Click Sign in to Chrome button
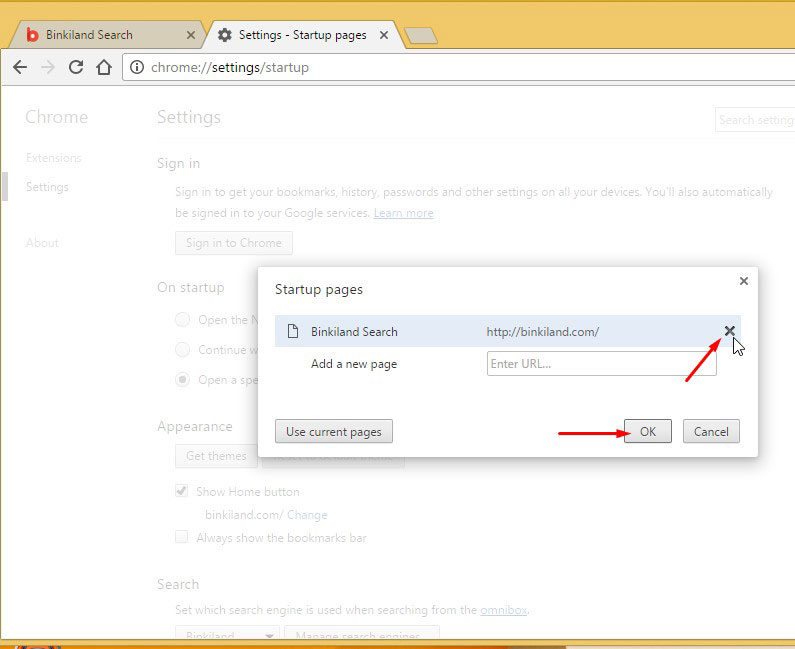The image size is (795, 649). [x=234, y=243]
